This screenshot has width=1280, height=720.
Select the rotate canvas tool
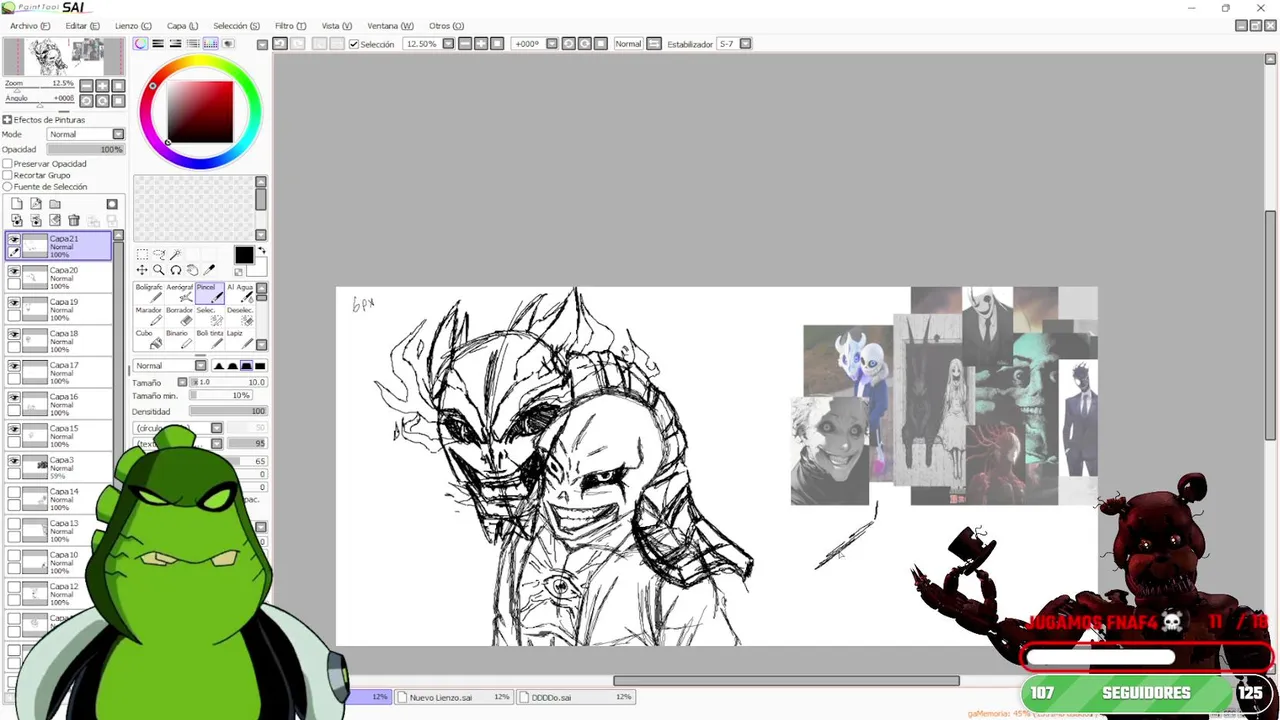pyautogui.click(x=176, y=270)
